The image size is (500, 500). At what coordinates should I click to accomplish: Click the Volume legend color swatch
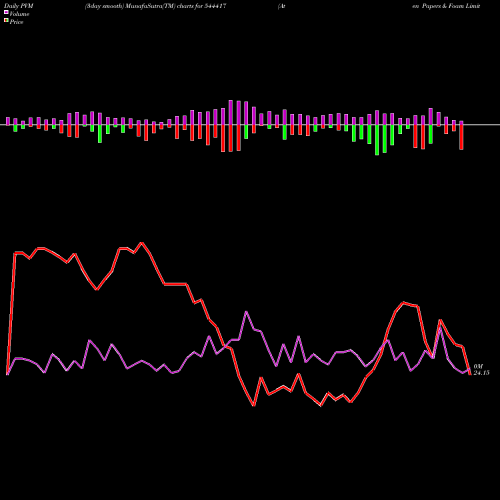[x=6, y=12]
